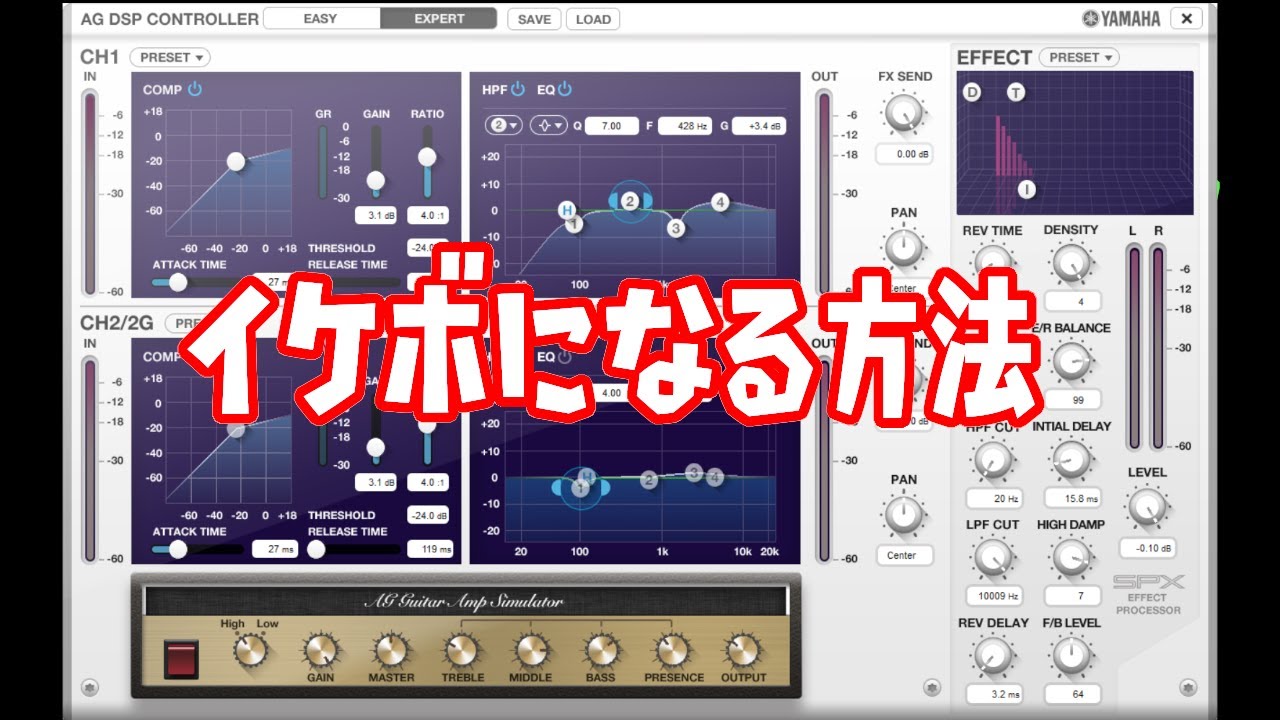
Task: Open the CH1 PRESET dropdown
Action: 169,57
